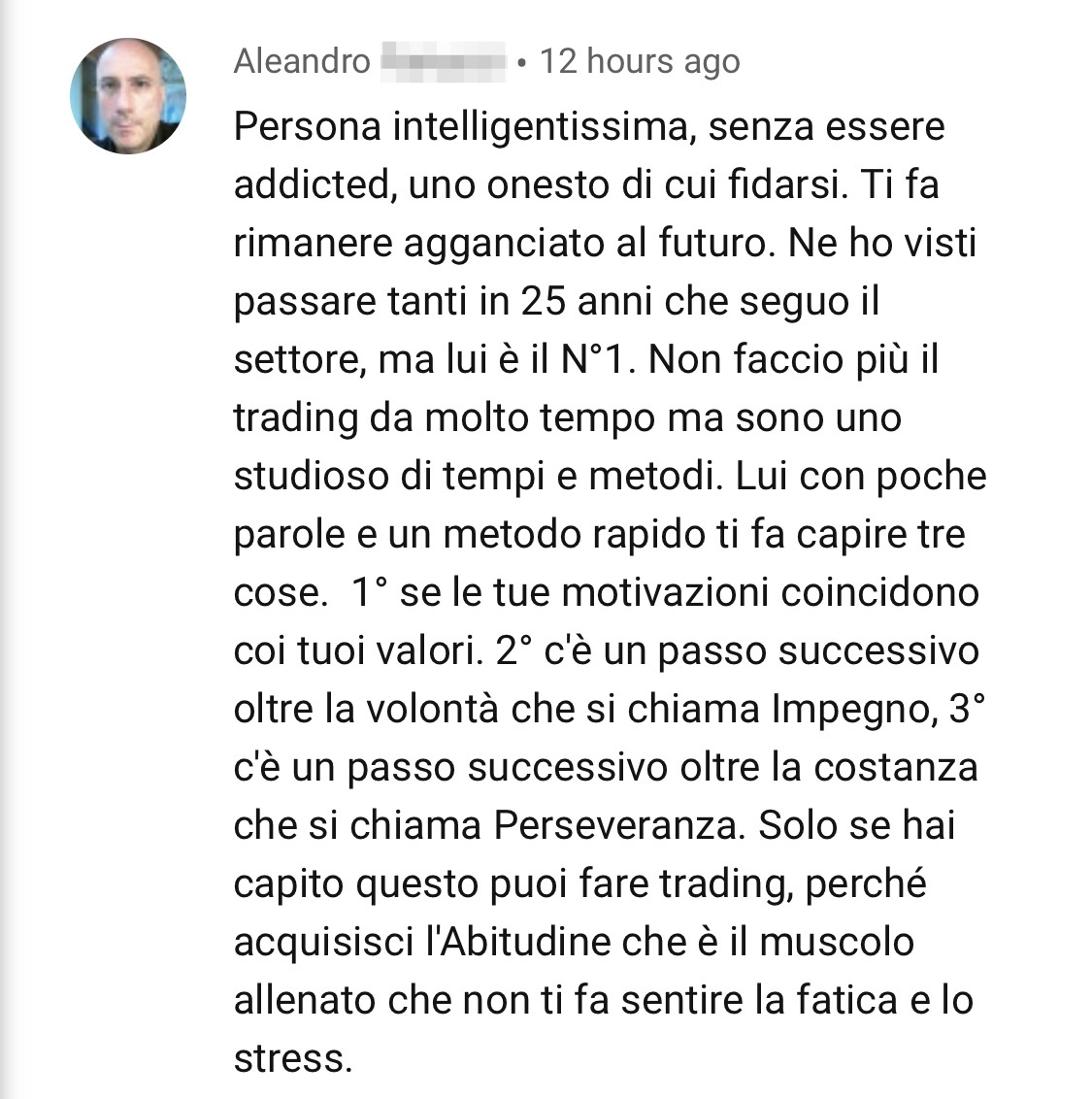The height and width of the screenshot is (1099, 1092).
Task: Open Aleandro's profile picture avatar
Action: click(x=128, y=96)
